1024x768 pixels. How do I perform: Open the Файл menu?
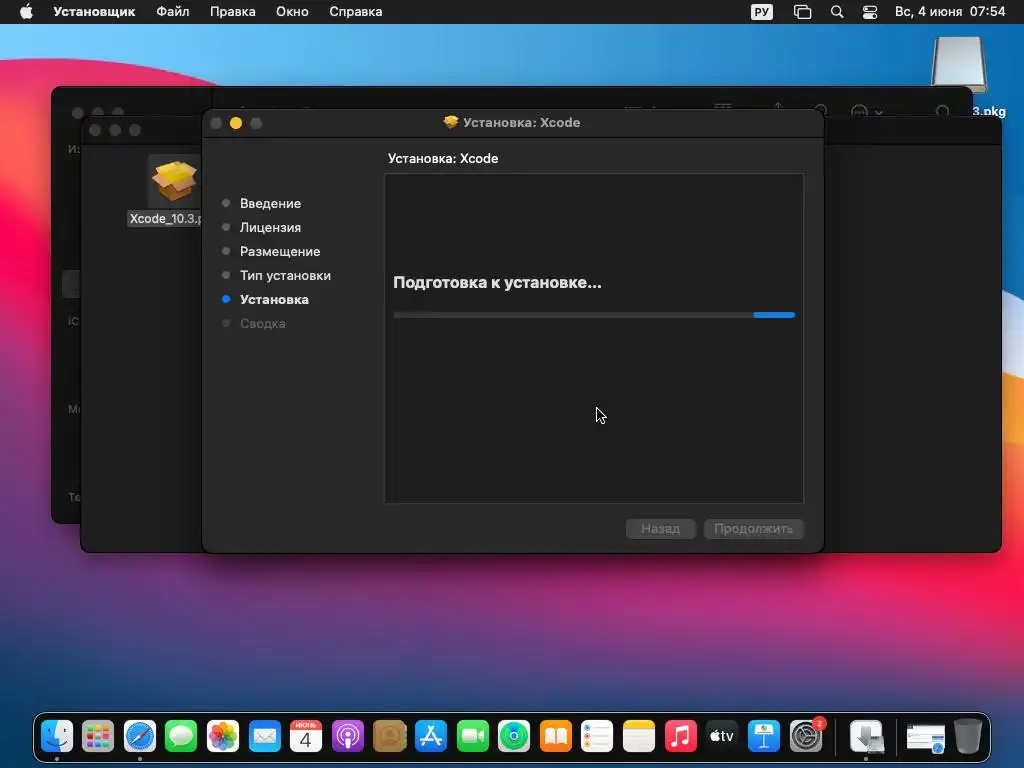[x=172, y=12]
